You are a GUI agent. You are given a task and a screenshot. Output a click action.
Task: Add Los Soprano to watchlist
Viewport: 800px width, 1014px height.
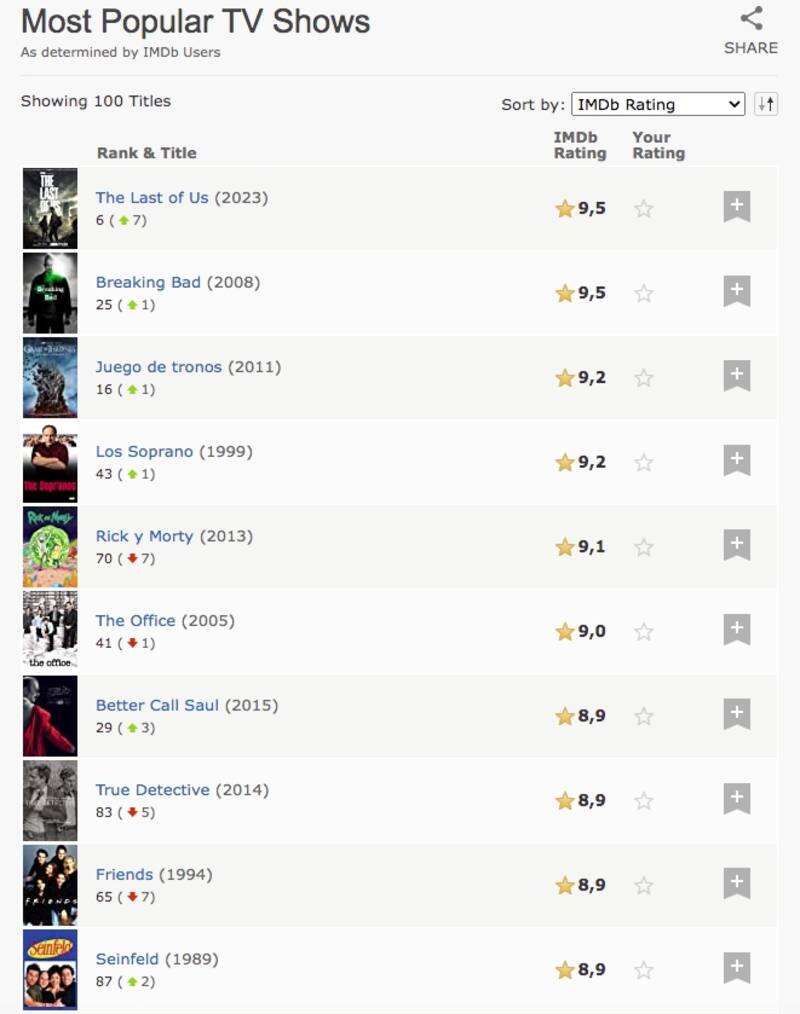(x=737, y=461)
